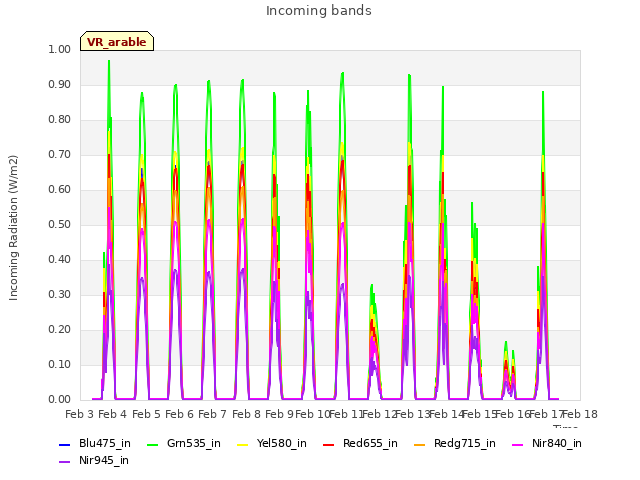This screenshot has height=480, width=640.
Task: Click the green Grn535_in legend swatch
Action: pyautogui.click(x=152, y=444)
